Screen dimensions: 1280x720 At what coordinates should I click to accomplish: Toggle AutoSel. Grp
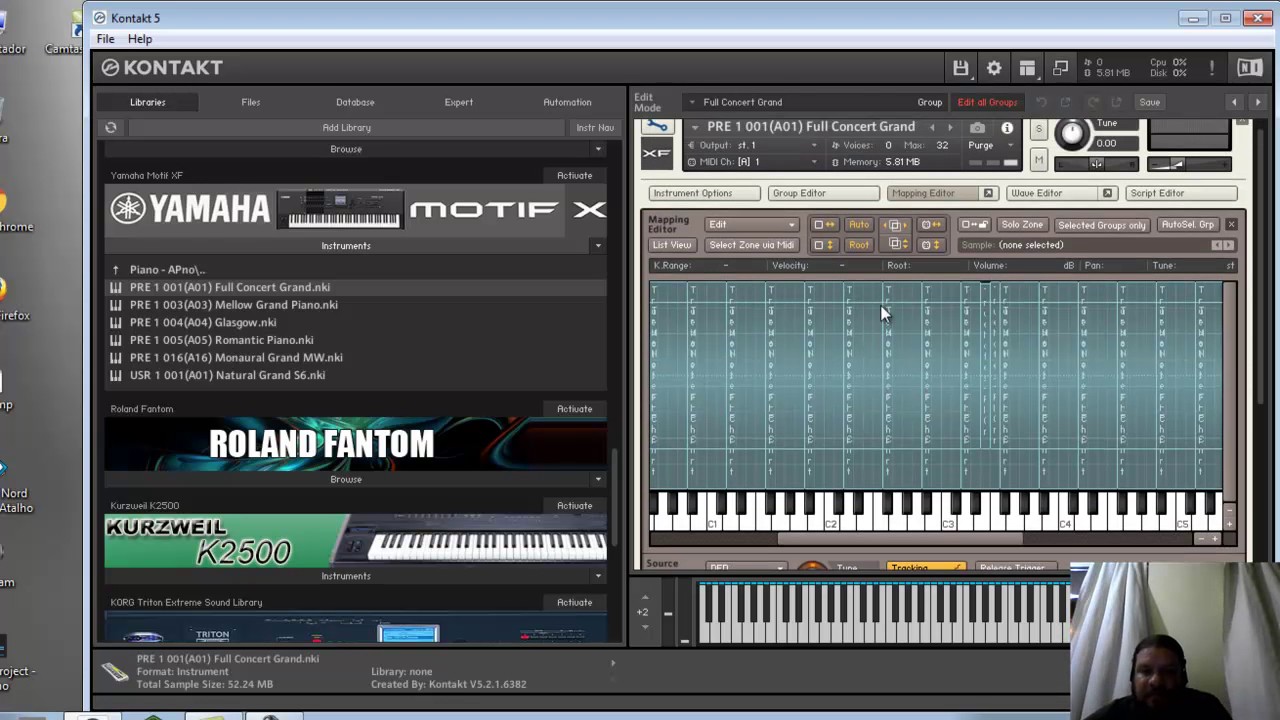point(1187,225)
